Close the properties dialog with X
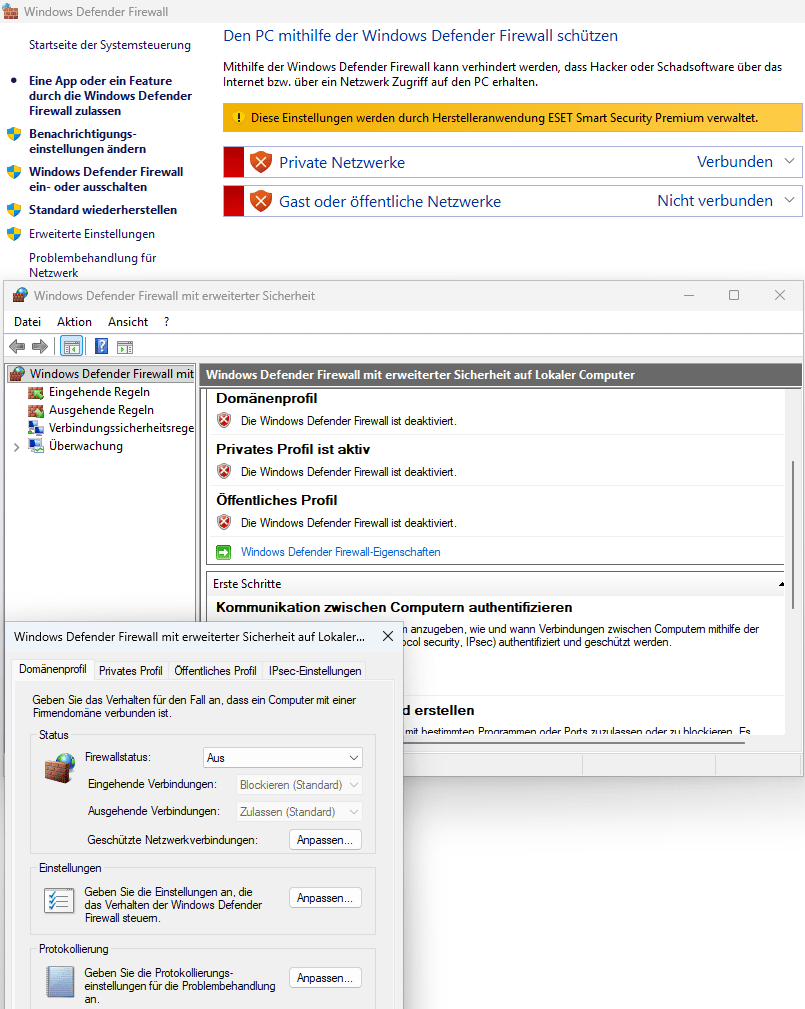 (x=388, y=636)
